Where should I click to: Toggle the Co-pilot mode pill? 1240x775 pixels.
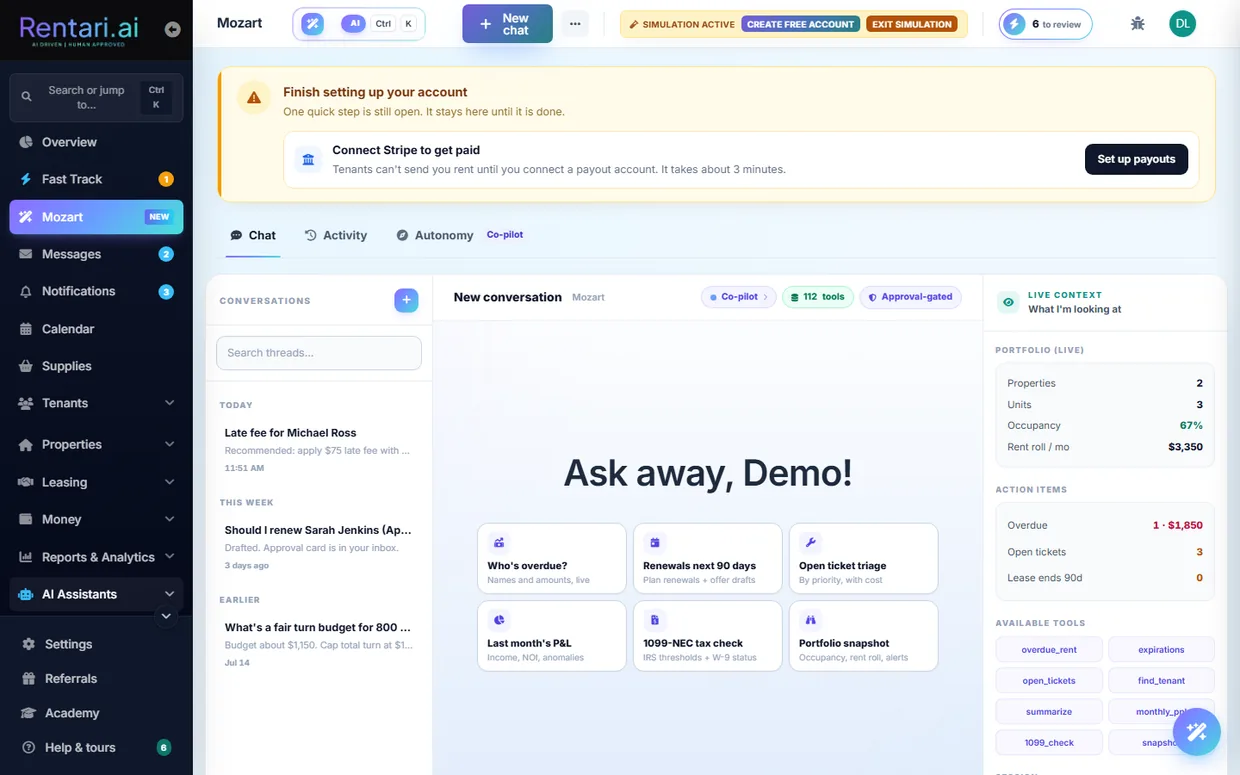[738, 297]
